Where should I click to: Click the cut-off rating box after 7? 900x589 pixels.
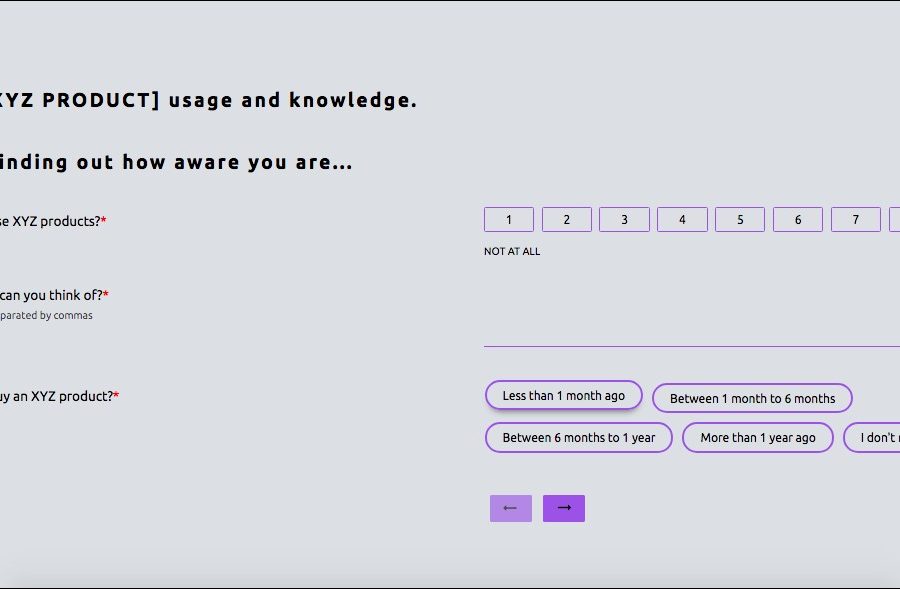click(x=894, y=220)
